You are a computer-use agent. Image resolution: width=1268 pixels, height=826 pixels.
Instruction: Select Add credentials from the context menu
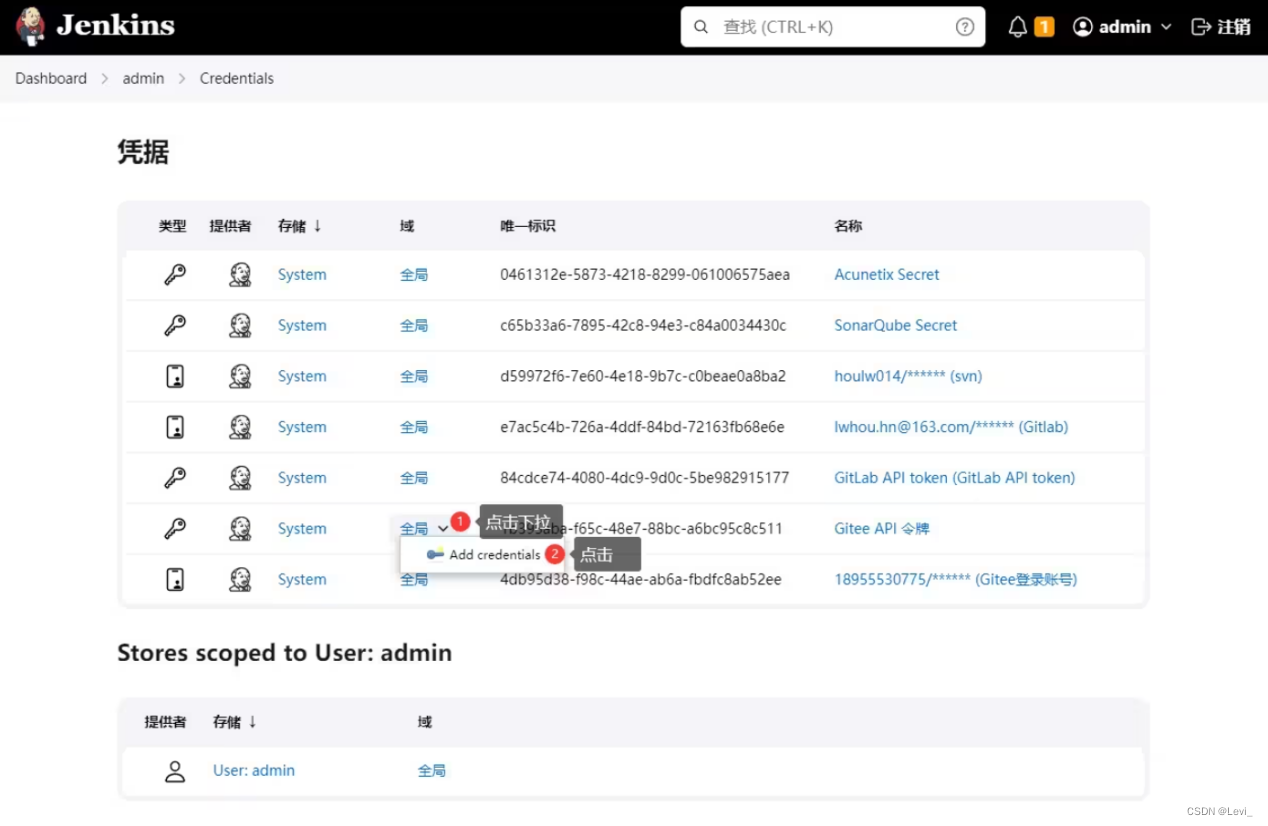pyautogui.click(x=495, y=554)
